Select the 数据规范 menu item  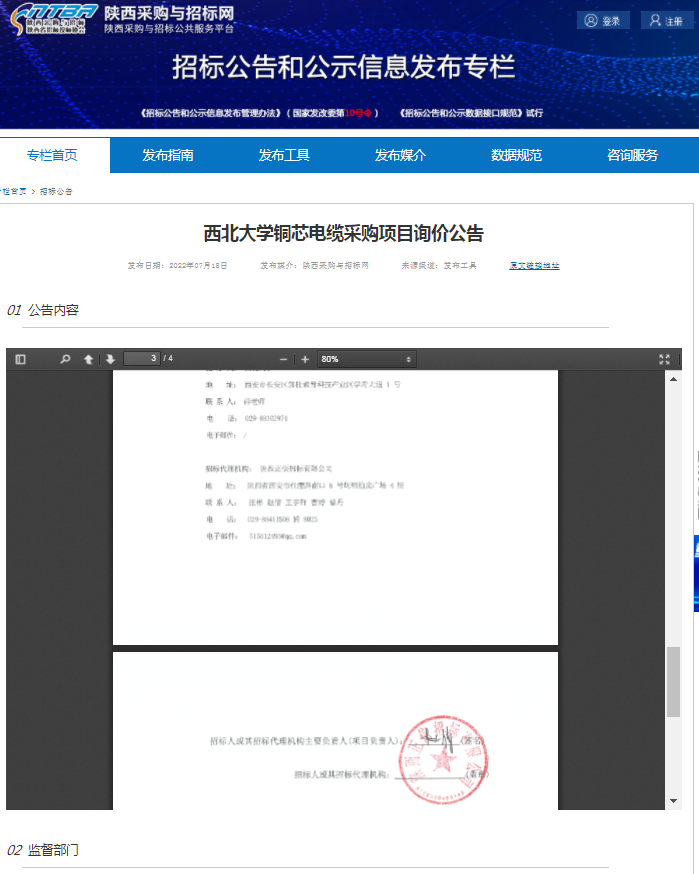[516, 155]
